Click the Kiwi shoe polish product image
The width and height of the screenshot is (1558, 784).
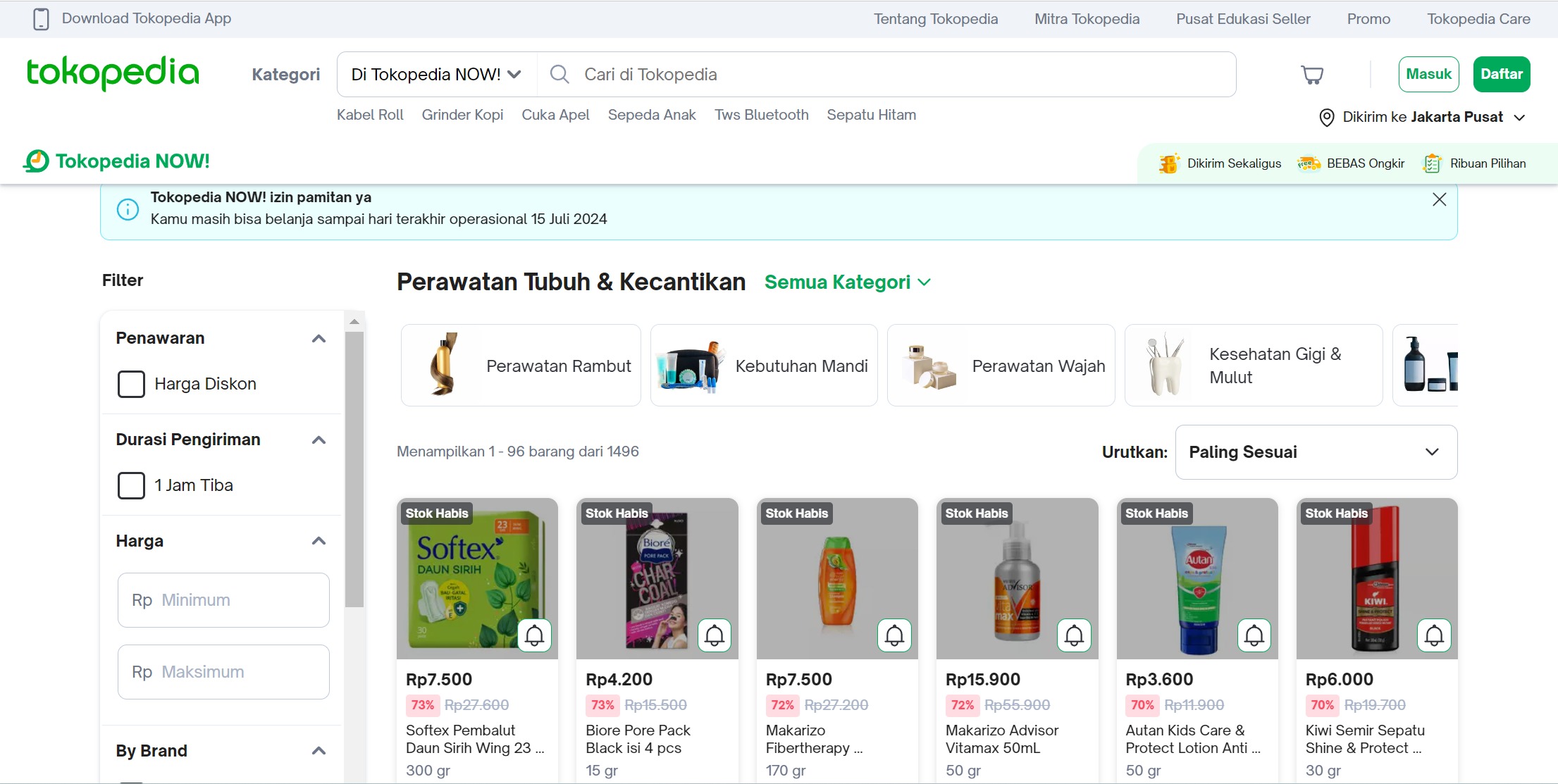(x=1377, y=579)
